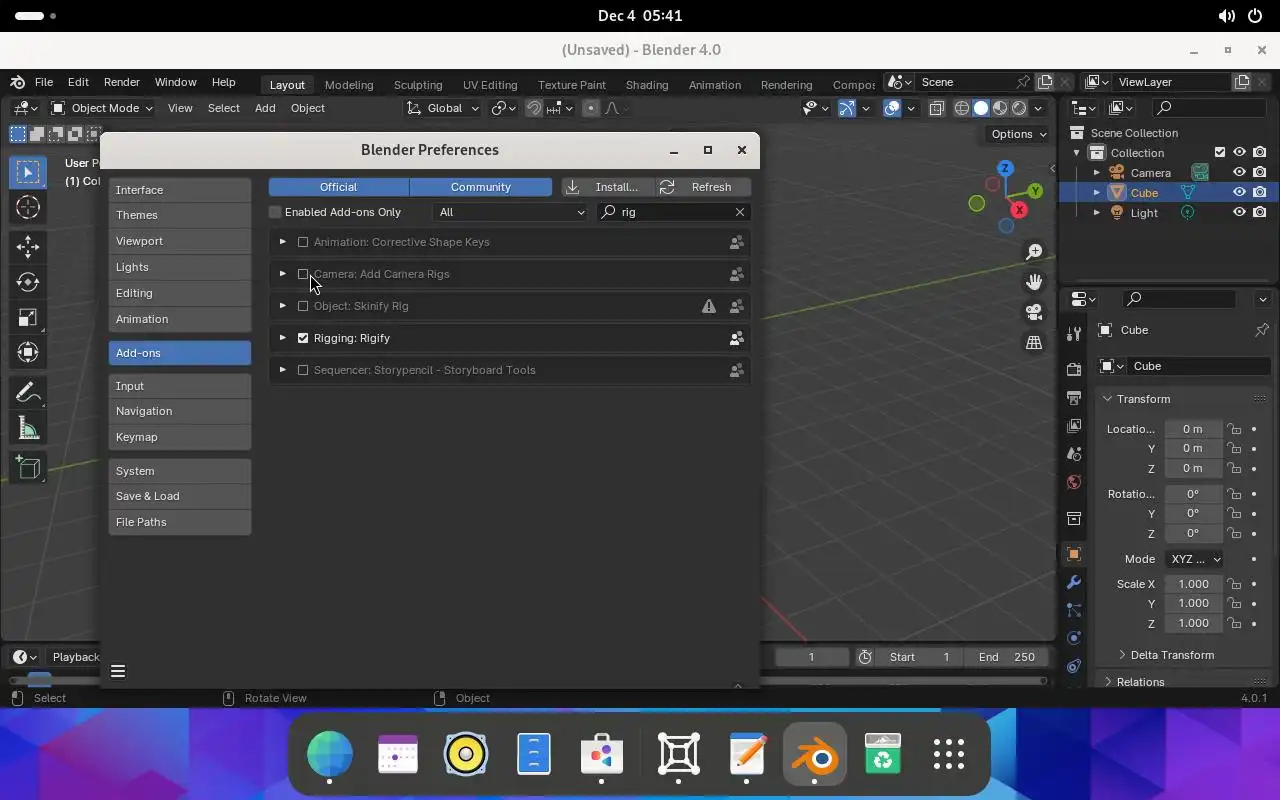Hide Light in viewport via eye icon
This screenshot has height=800, width=1280.
tap(1239, 212)
